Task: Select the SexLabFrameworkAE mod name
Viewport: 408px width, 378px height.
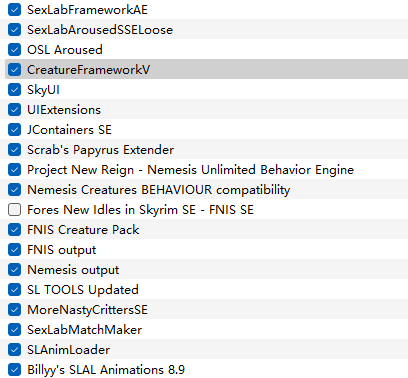Action: point(87,10)
